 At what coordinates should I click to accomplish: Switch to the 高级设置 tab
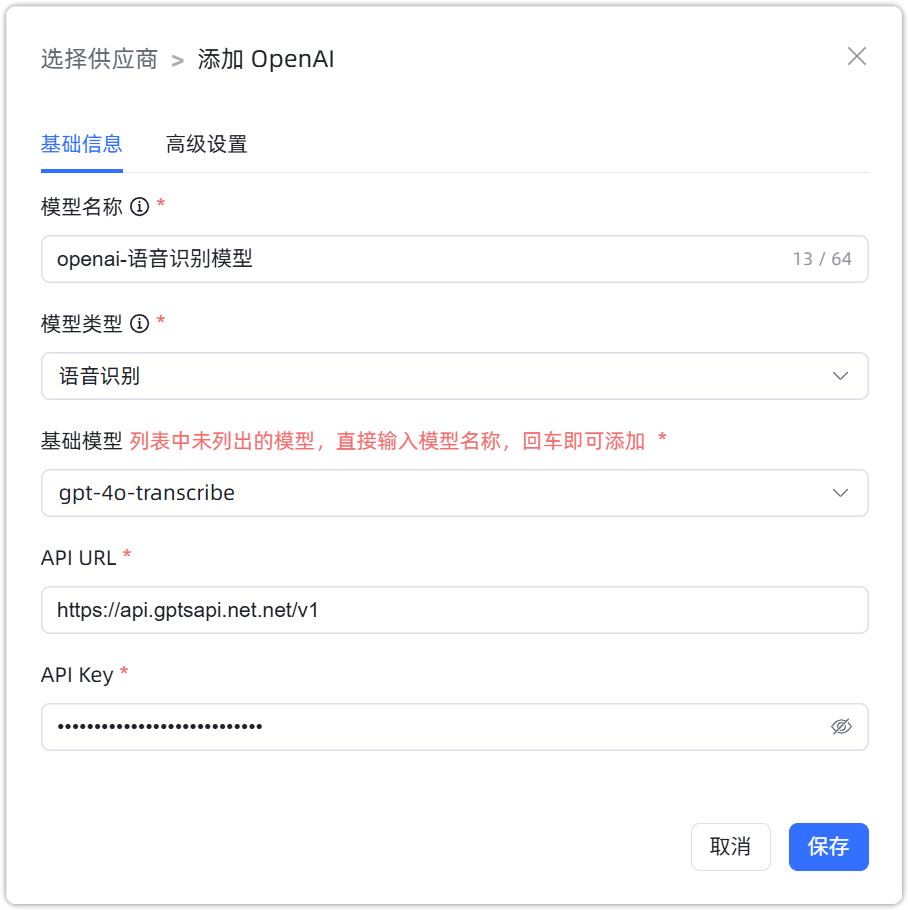pos(206,144)
